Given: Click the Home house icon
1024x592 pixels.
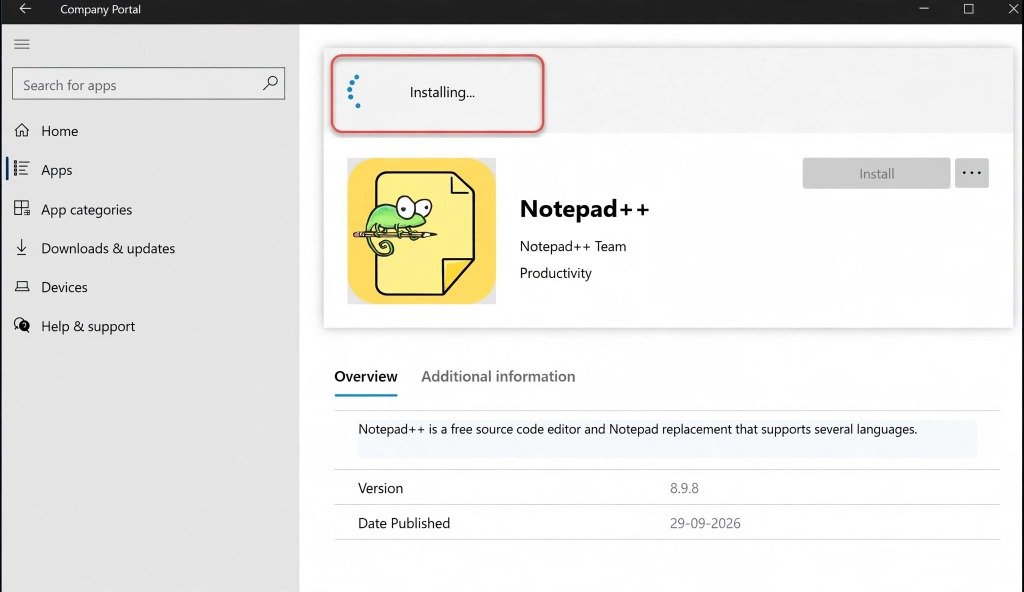Looking at the screenshot, I should 22,131.
